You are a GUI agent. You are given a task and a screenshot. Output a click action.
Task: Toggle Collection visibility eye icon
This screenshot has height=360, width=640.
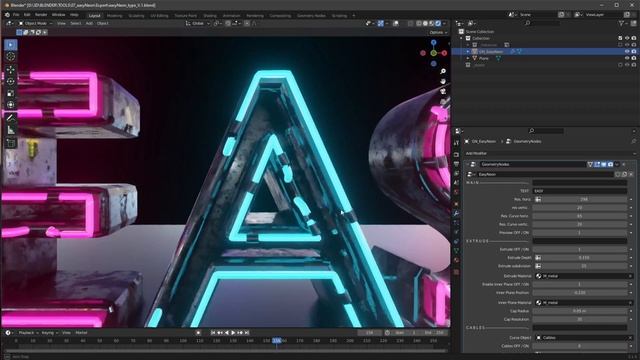[627, 38]
